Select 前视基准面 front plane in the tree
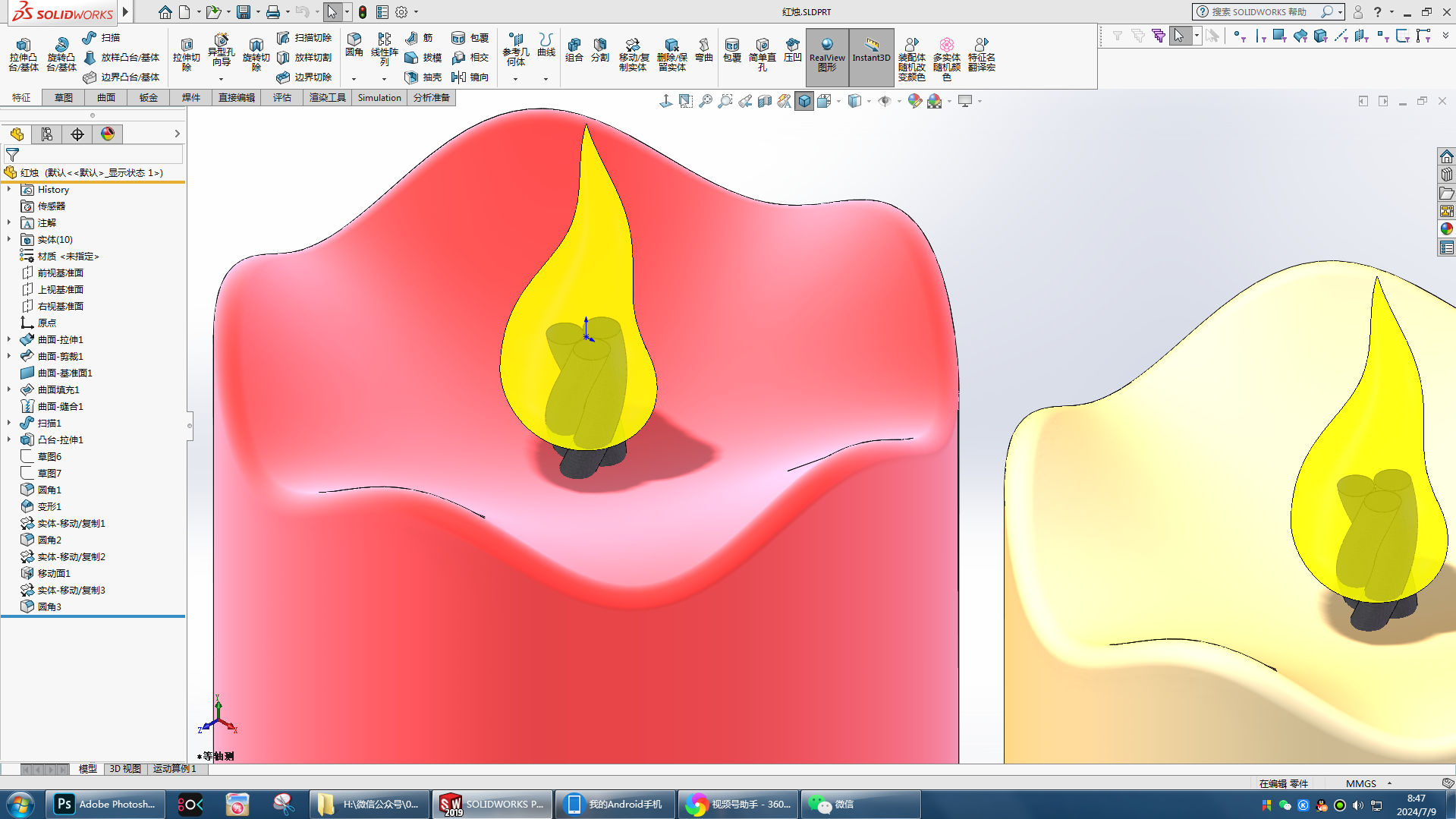Screen dimensions: 1456x819 [61, 273]
